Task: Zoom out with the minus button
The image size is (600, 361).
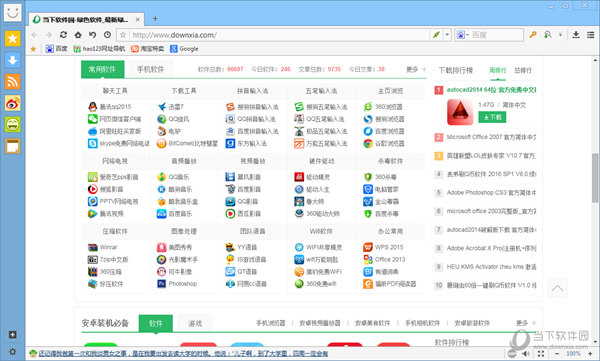Action: coord(557,354)
